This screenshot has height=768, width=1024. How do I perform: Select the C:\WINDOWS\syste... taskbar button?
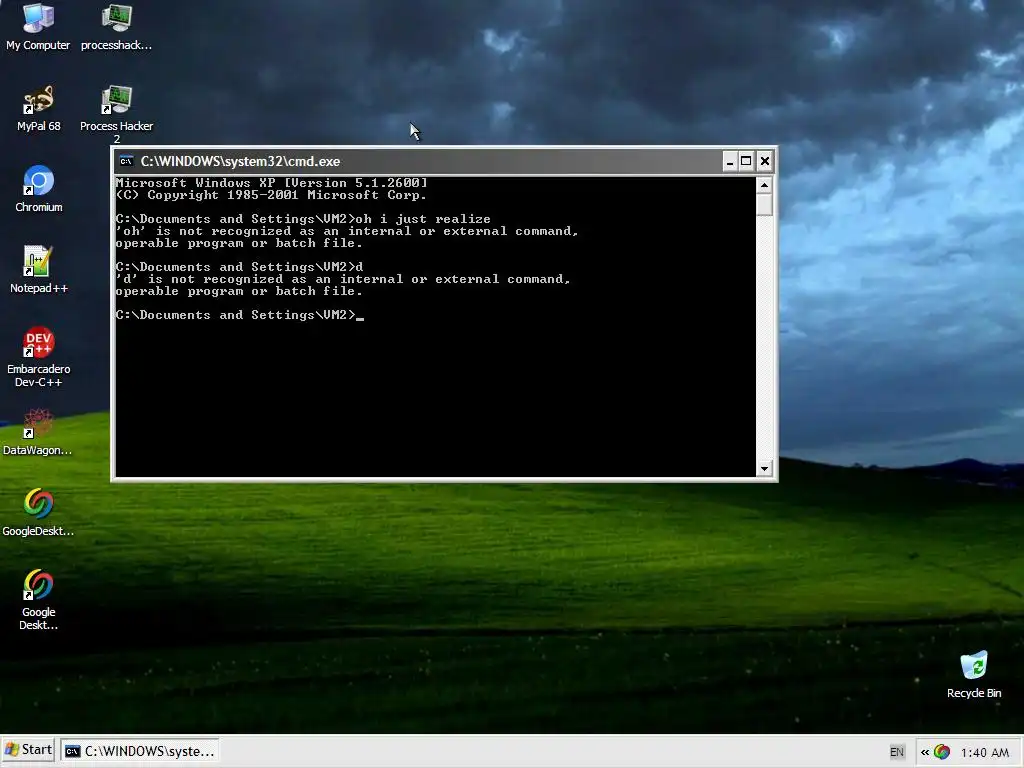(x=140, y=751)
